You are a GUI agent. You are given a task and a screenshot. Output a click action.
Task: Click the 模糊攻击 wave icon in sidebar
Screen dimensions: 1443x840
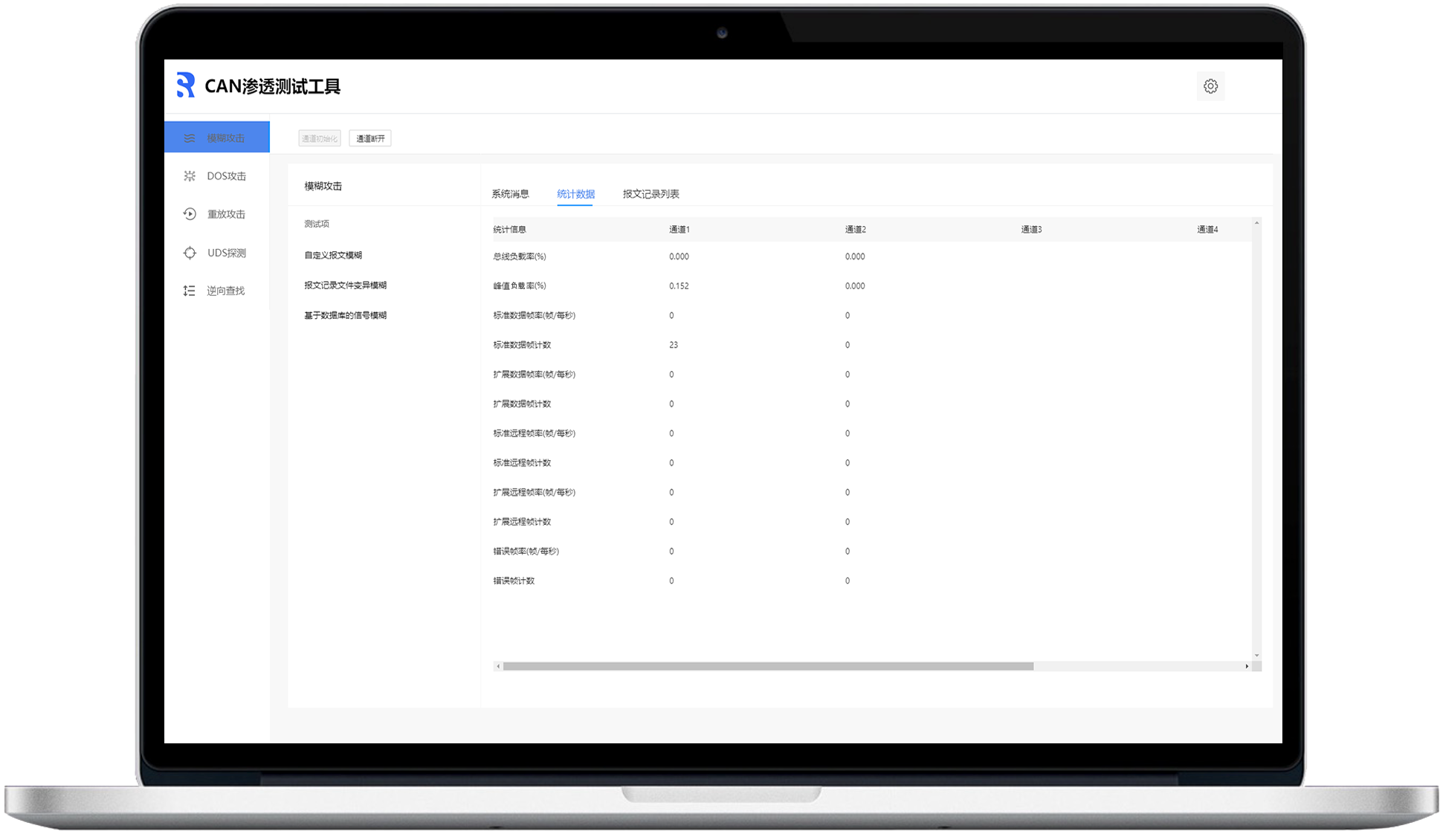[190, 138]
